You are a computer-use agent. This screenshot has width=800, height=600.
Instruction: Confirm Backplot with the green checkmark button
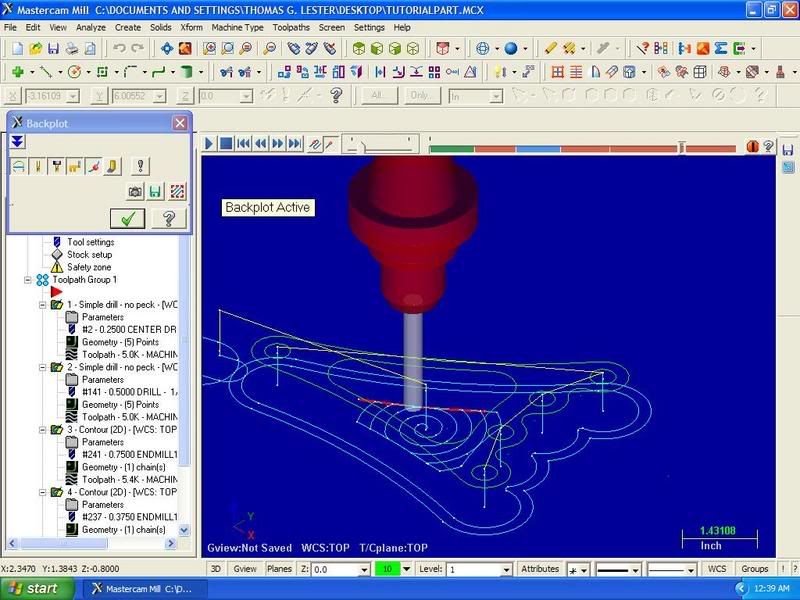(x=128, y=219)
